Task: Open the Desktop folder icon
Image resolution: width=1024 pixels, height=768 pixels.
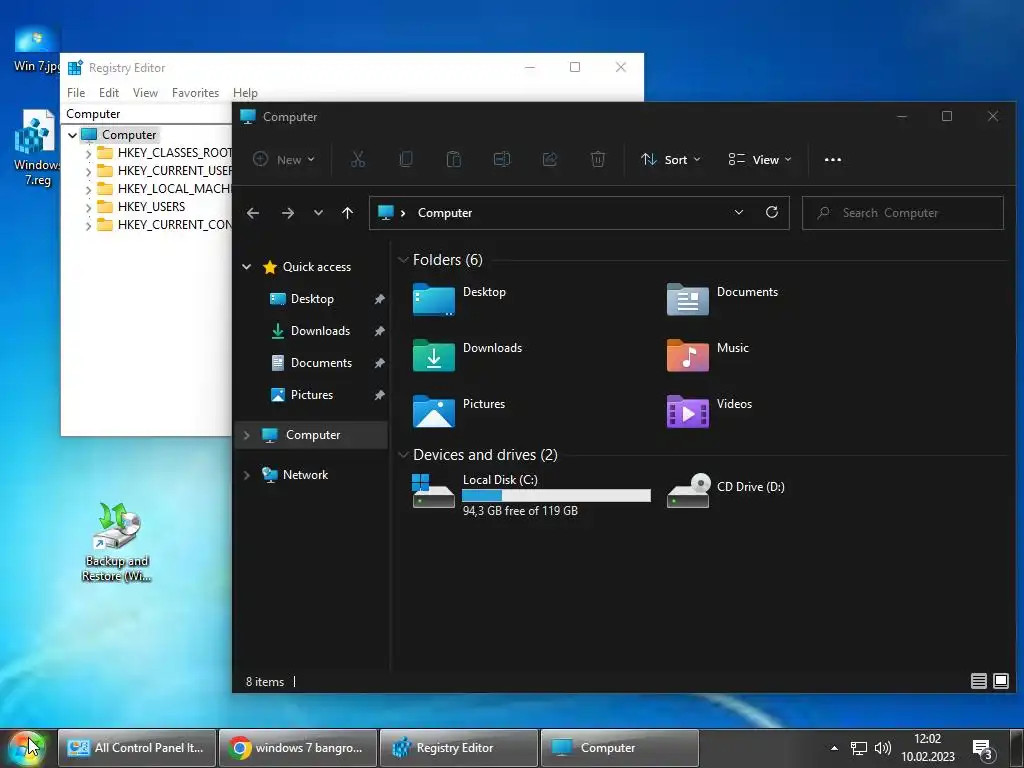Action: 434,299
